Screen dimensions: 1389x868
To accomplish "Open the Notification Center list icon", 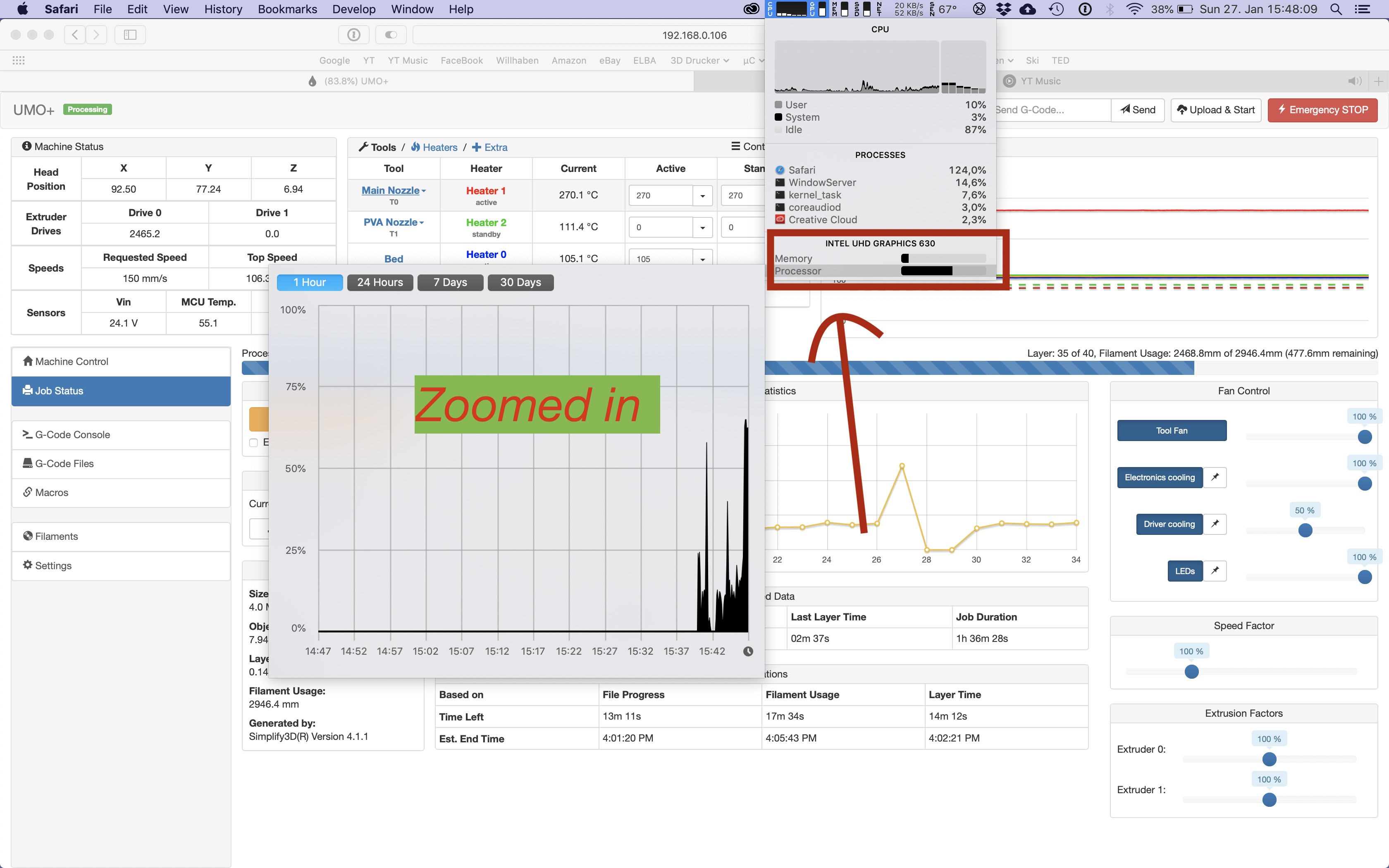I will (x=1363, y=9).
